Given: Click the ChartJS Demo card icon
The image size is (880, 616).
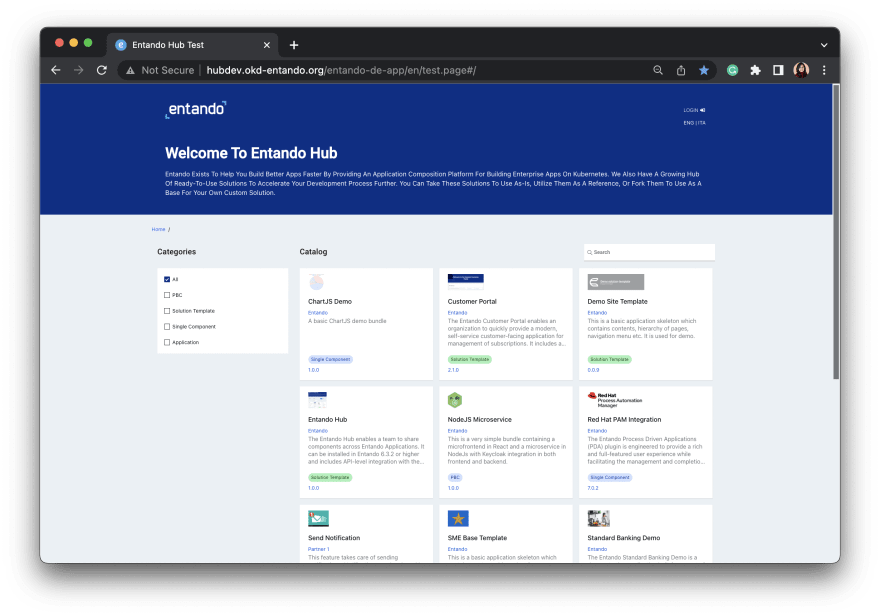Looking at the screenshot, I should tap(317, 282).
